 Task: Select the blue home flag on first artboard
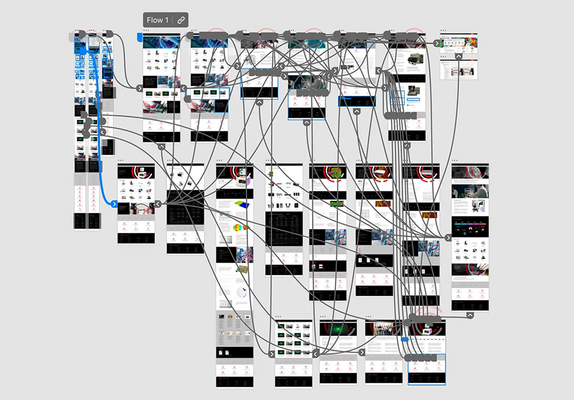pos(139,36)
